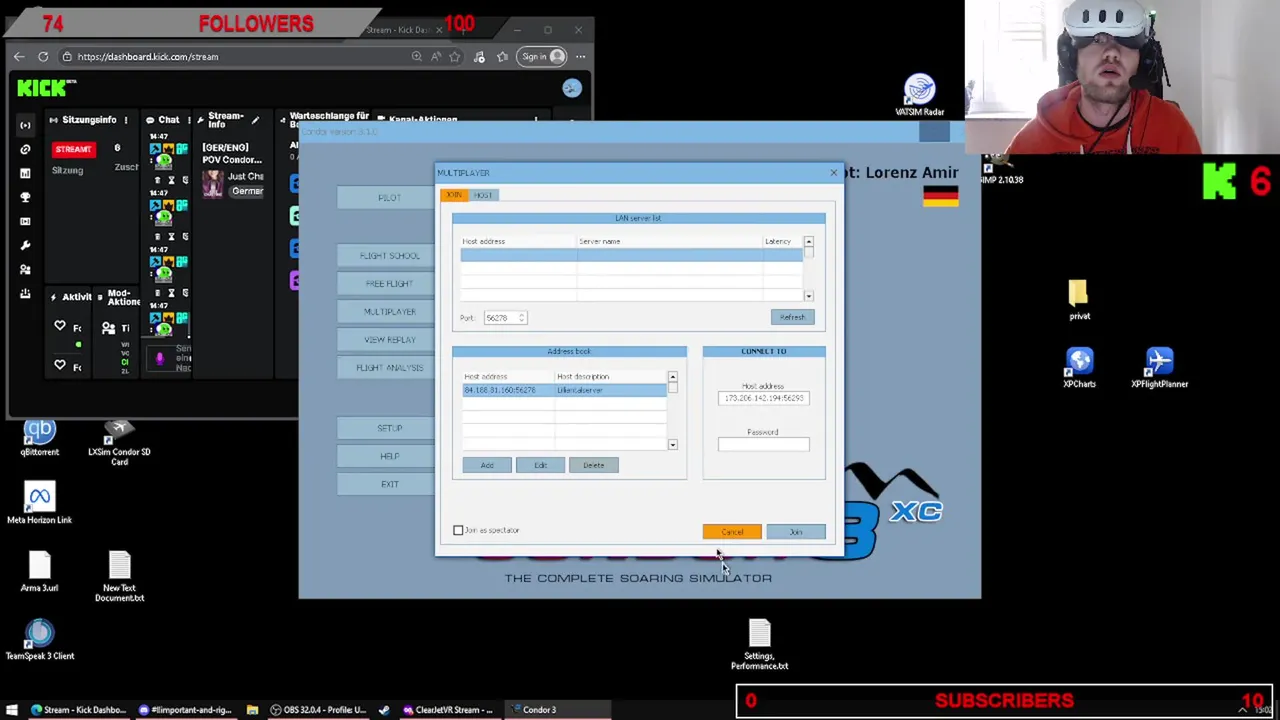The image size is (1280, 720).
Task: Switch to the JOIN tab in Multiplayer dialog
Action: point(454,195)
